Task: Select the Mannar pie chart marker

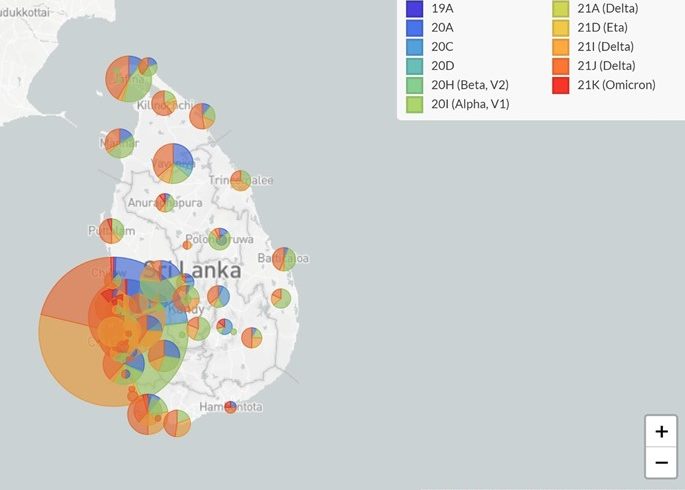Action: click(x=119, y=143)
